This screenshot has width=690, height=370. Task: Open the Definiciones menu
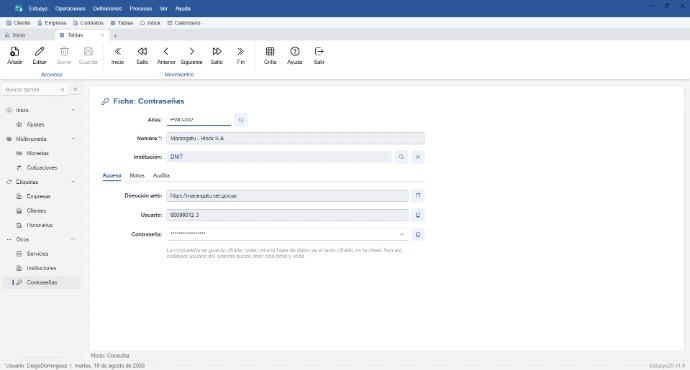(107, 9)
